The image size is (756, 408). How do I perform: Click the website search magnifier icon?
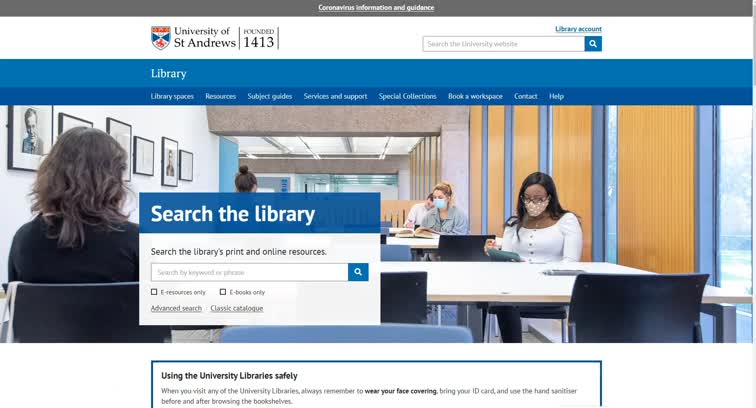(593, 44)
